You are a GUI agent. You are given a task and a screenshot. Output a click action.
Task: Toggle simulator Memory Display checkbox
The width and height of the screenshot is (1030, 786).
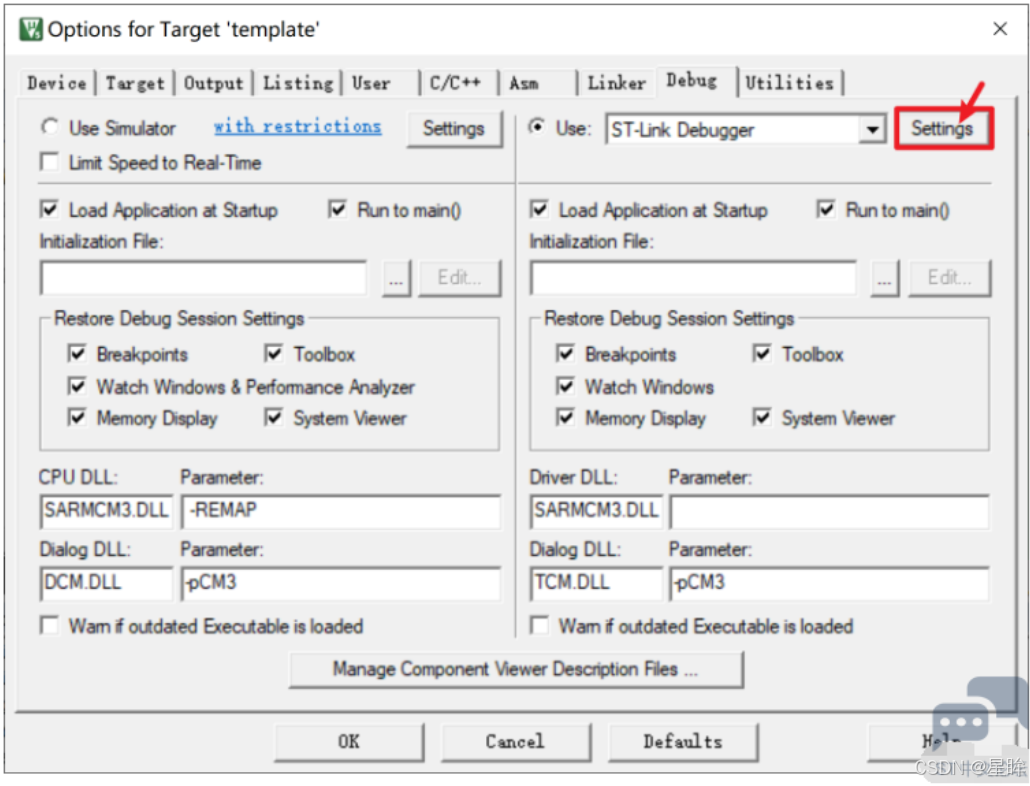pyautogui.click(x=77, y=417)
